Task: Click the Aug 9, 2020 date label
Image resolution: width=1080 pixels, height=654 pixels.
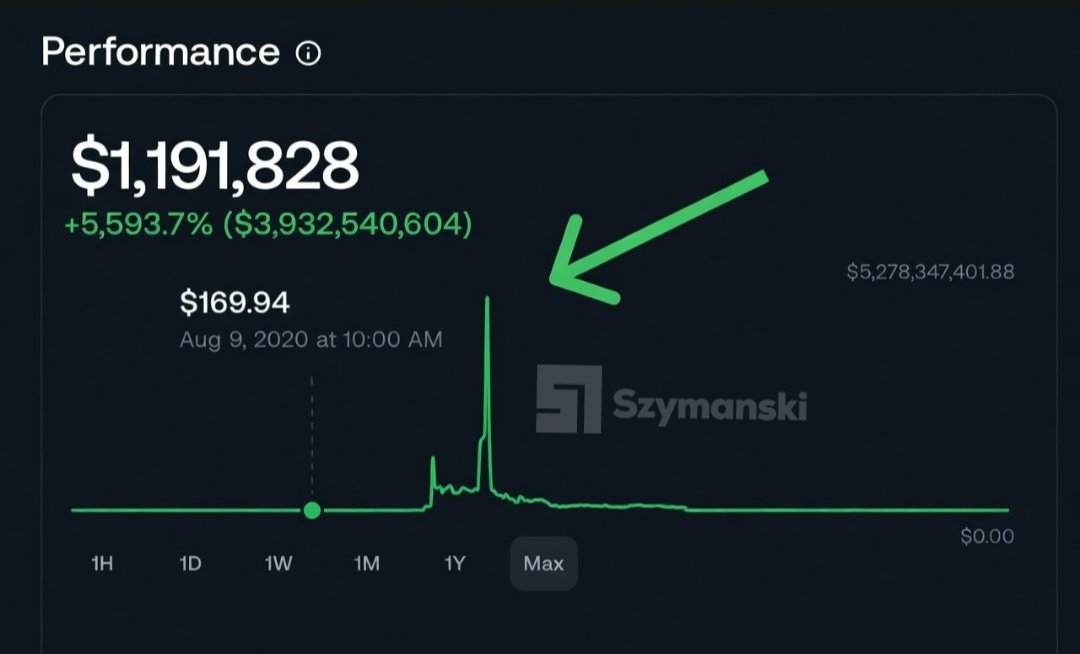Action: click(310, 340)
